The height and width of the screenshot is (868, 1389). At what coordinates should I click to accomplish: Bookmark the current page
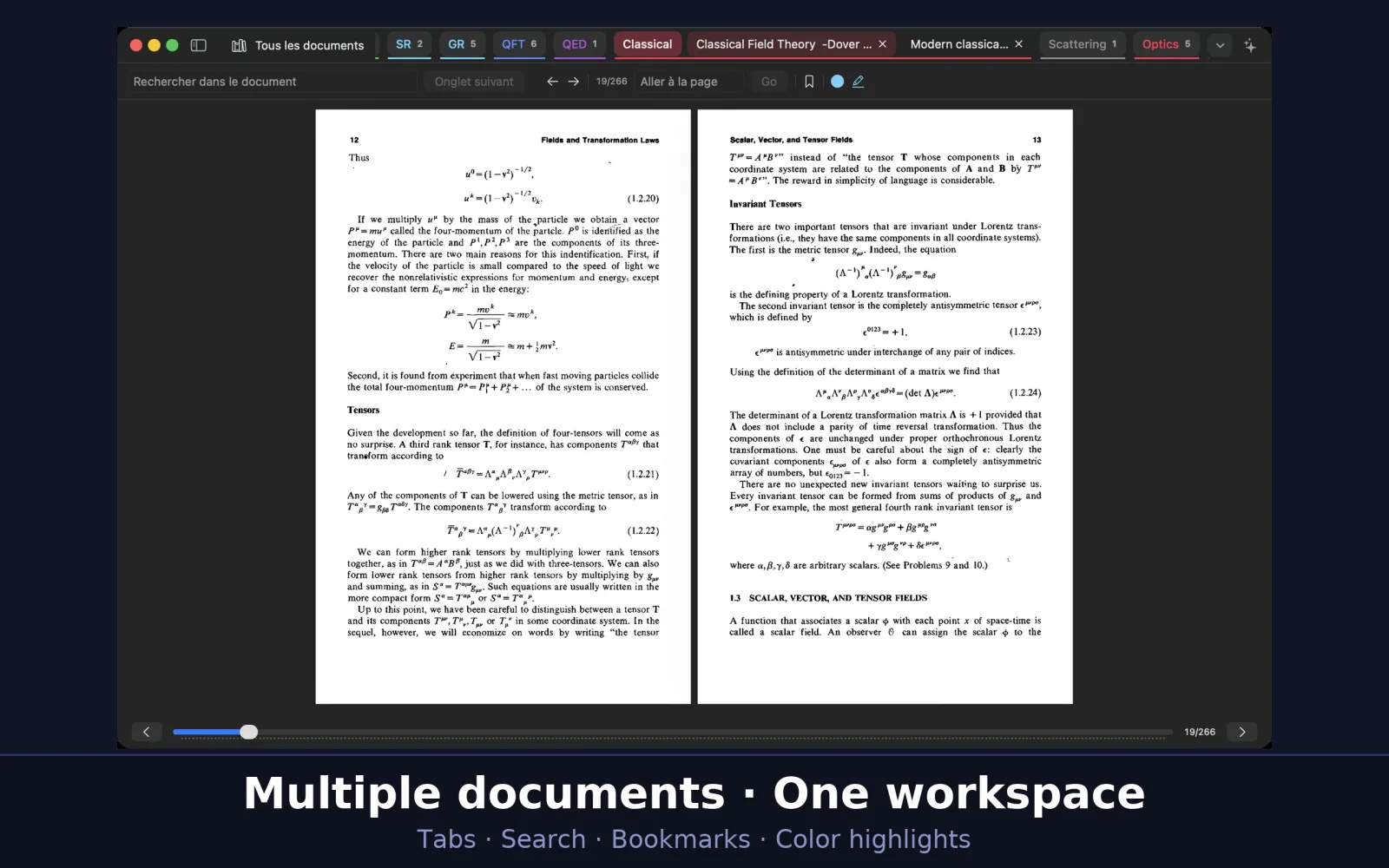(809, 82)
